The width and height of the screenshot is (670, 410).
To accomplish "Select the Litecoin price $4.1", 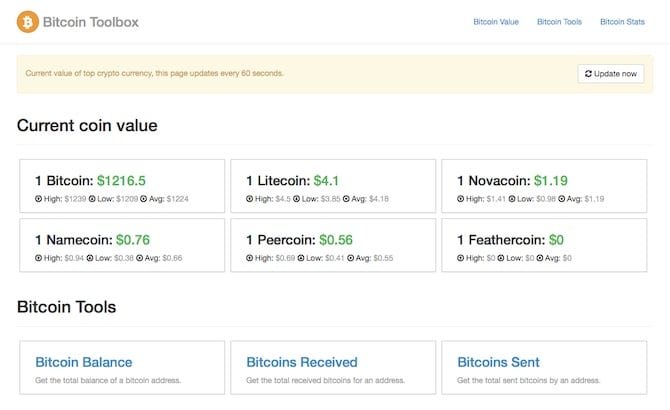I will point(326,181).
